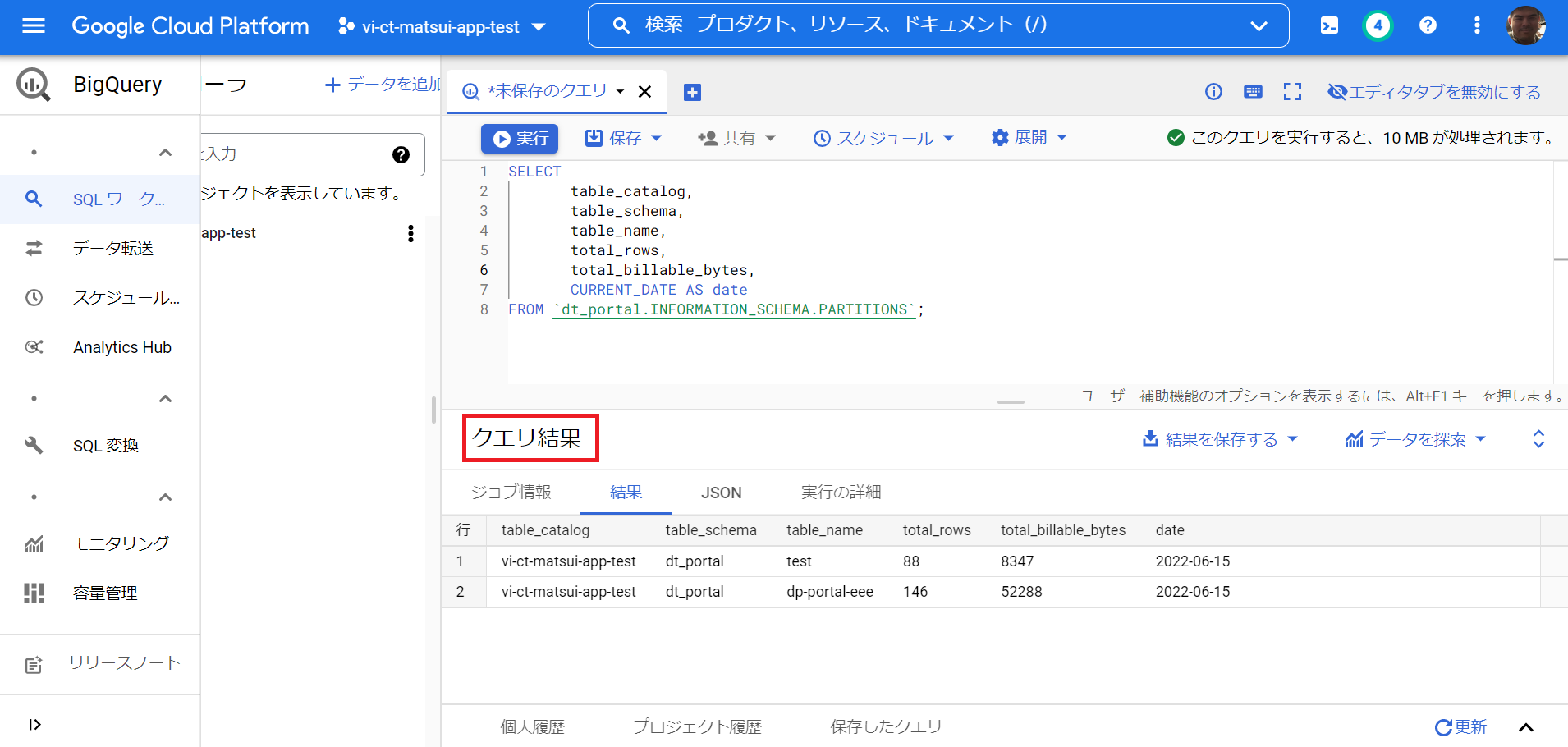Click the capacity management grid icon
Viewport: 1568px width, 747px height.
click(x=34, y=593)
